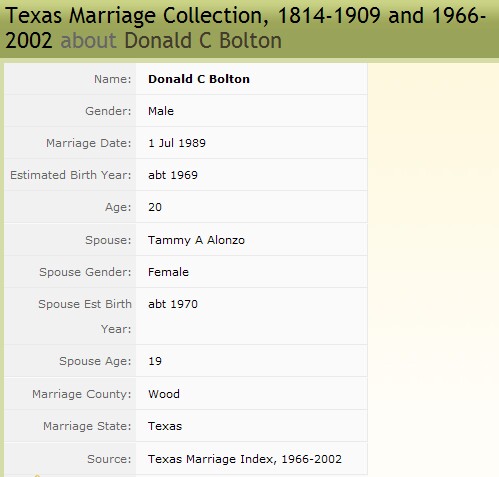Select the bold name Donald C Bolton

(x=199, y=79)
